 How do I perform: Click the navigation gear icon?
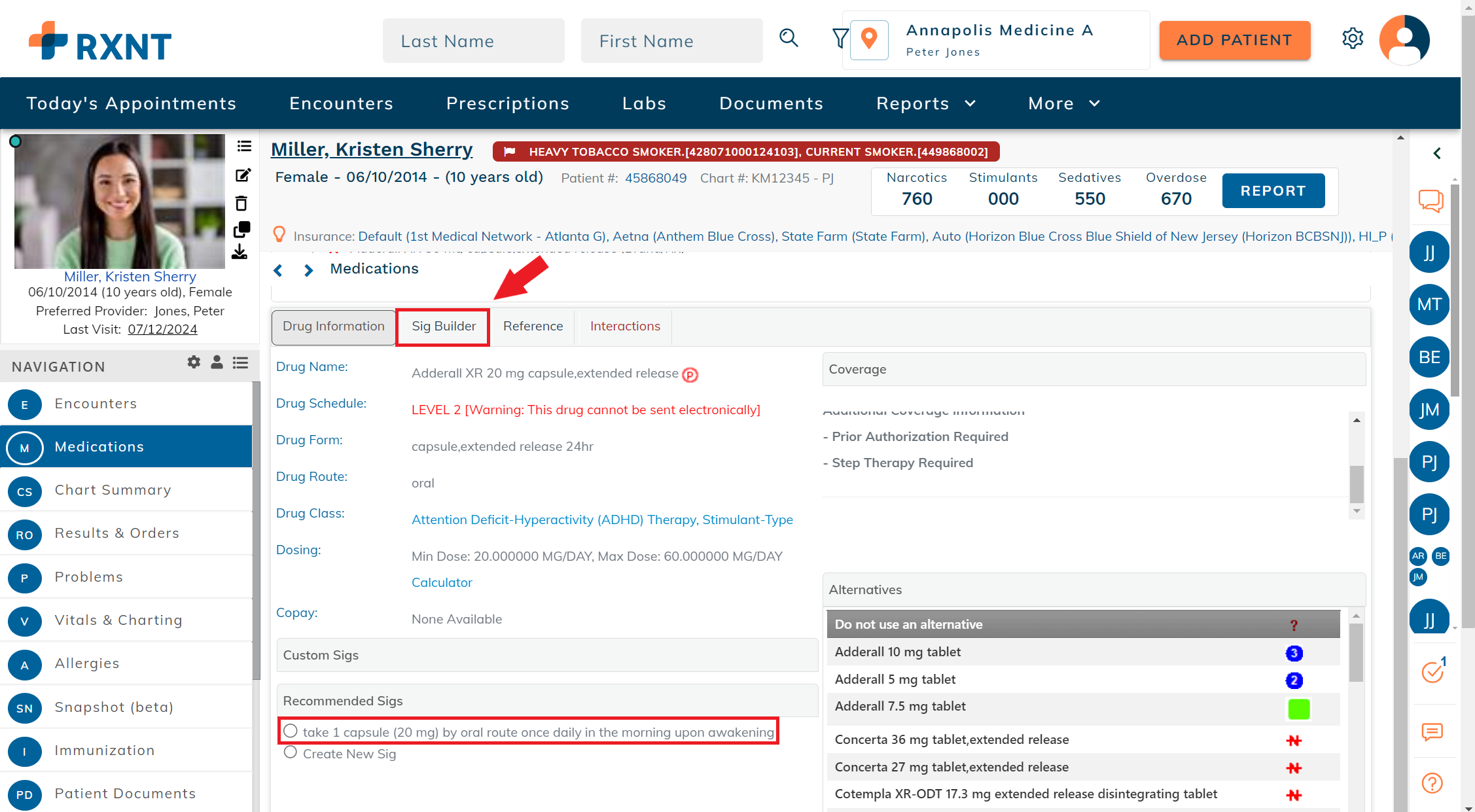click(x=194, y=362)
